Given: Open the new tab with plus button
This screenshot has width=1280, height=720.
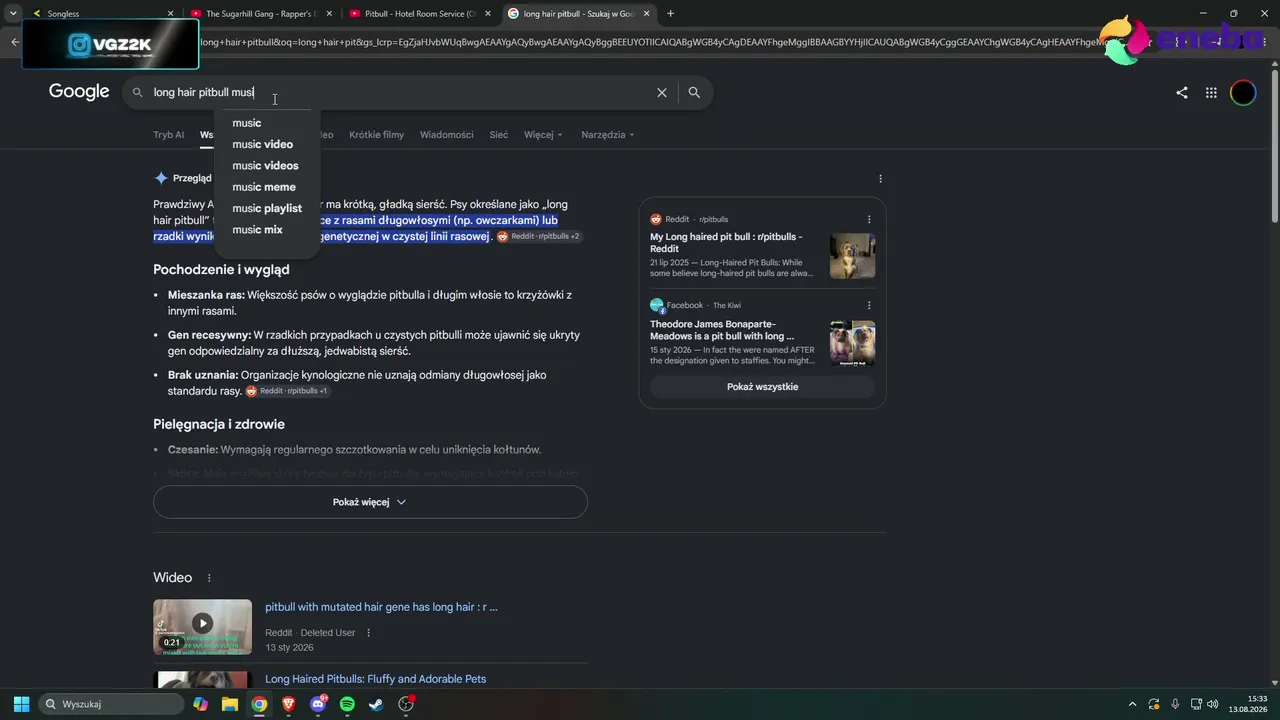Looking at the screenshot, I should click(x=670, y=14).
